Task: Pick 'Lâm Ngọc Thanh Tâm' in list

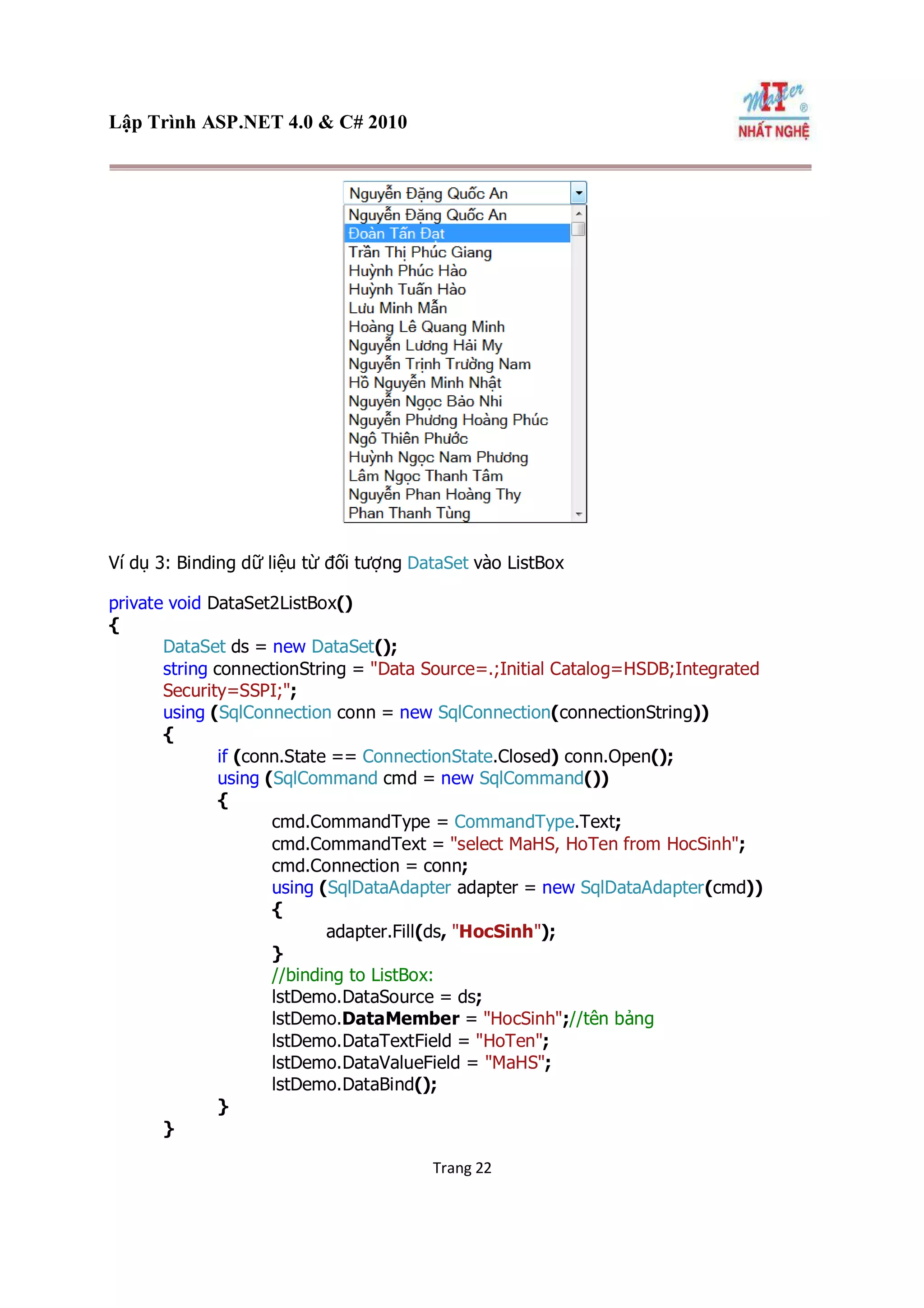Action: (x=425, y=476)
